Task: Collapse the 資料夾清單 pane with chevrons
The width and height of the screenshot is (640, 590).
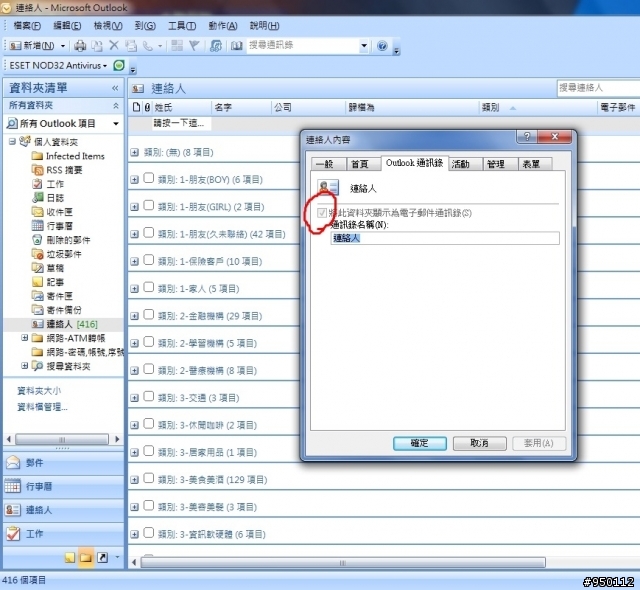Action: [115, 88]
